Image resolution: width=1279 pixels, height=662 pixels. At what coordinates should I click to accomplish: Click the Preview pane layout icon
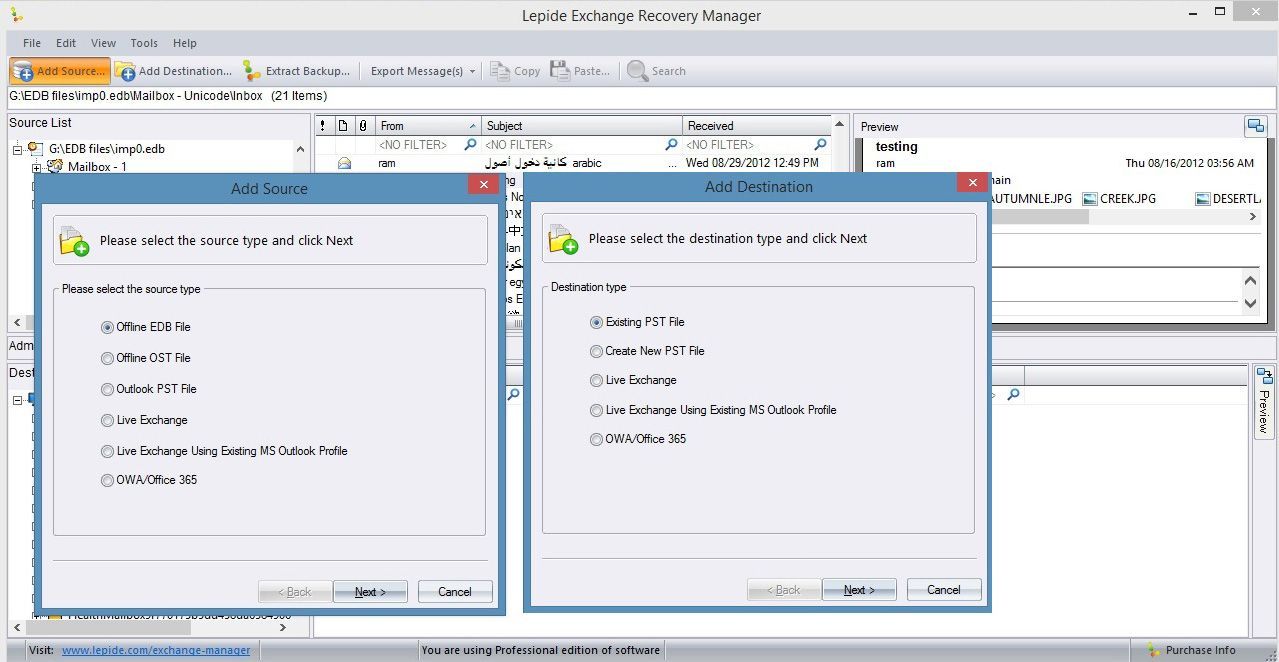click(x=1256, y=126)
